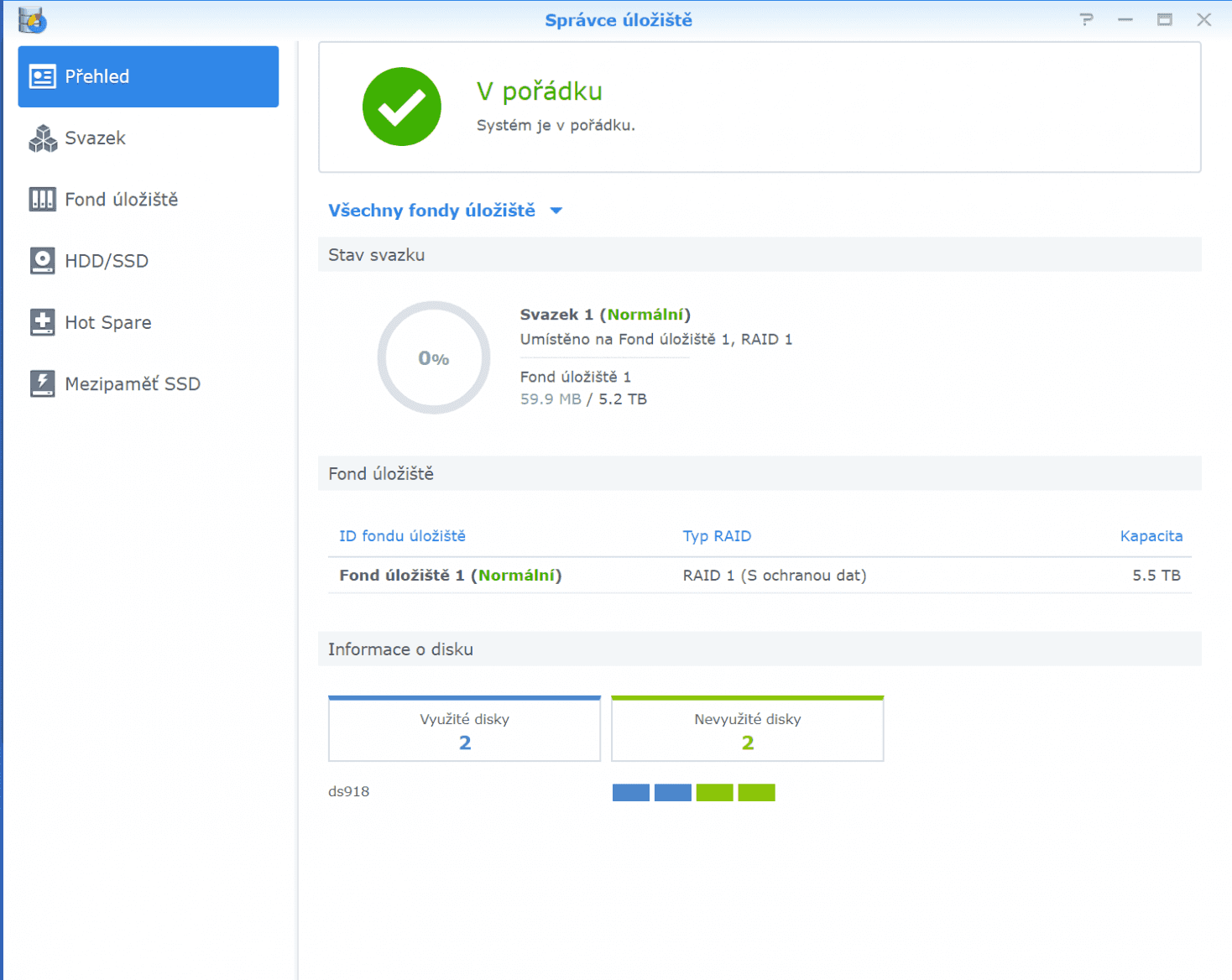Image resolution: width=1232 pixels, height=980 pixels.
Task: Click the Správce úložiště app icon
Action: [x=32, y=19]
